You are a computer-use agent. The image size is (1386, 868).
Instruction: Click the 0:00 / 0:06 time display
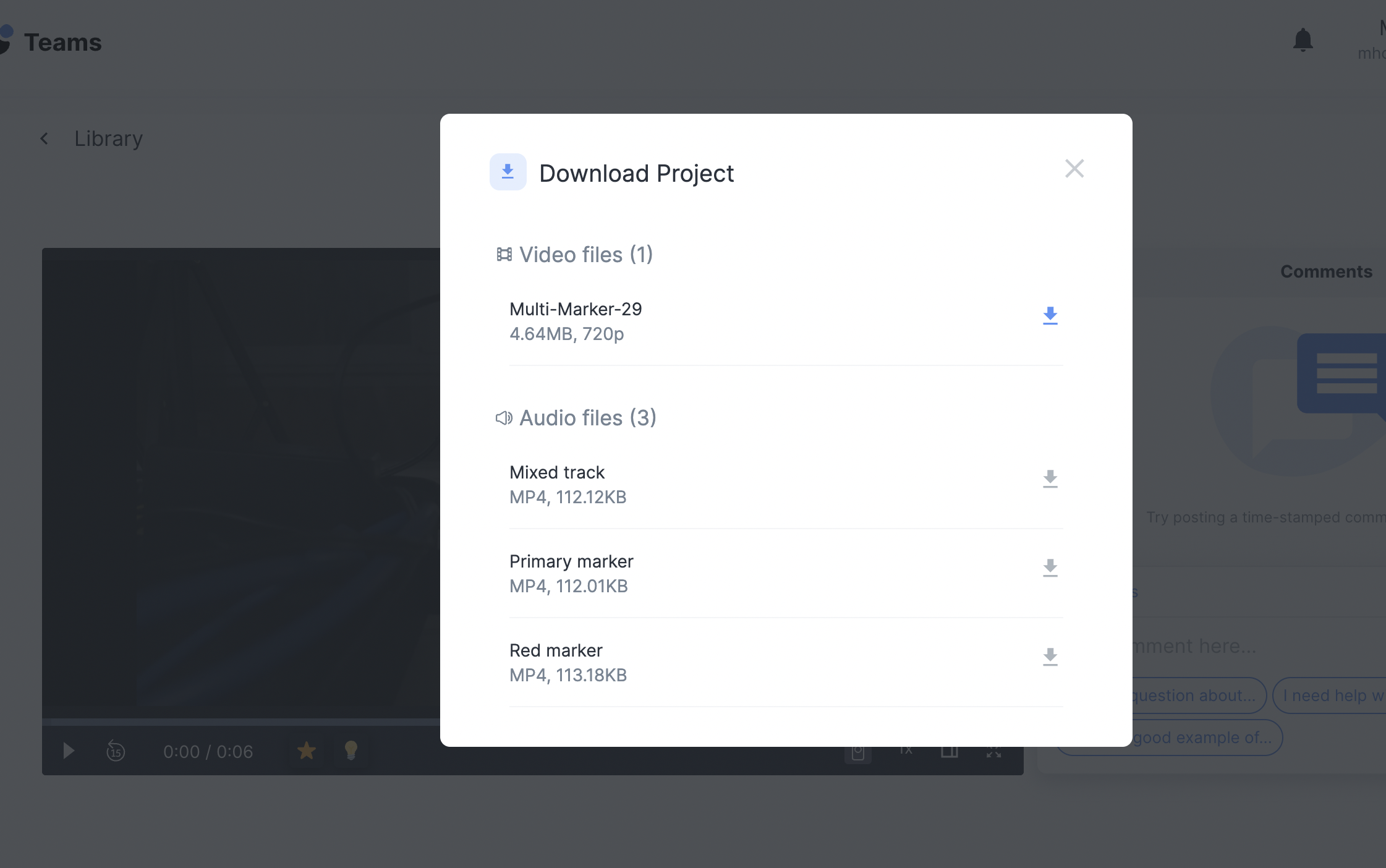point(208,752)
